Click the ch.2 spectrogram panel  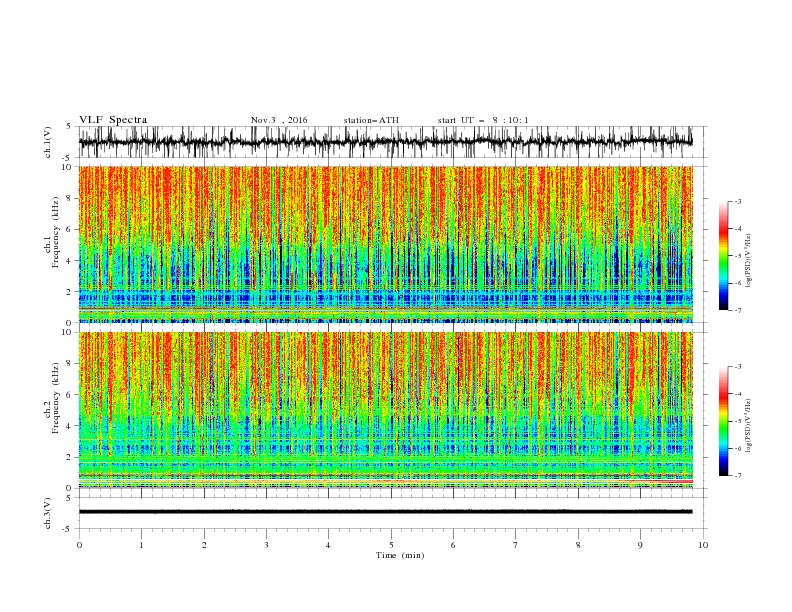click(385, 410)
